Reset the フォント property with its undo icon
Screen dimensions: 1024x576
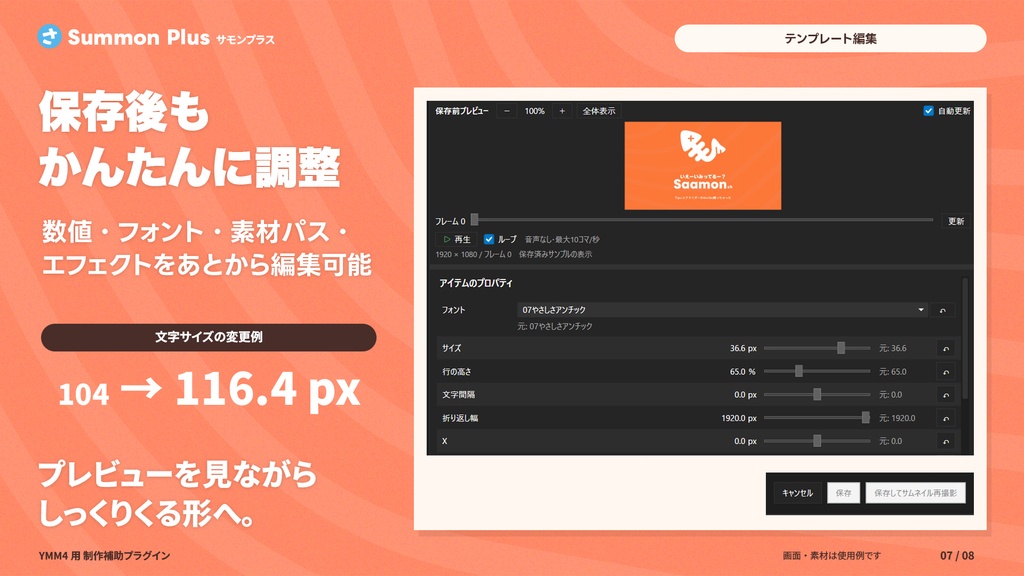click(942, 310)
